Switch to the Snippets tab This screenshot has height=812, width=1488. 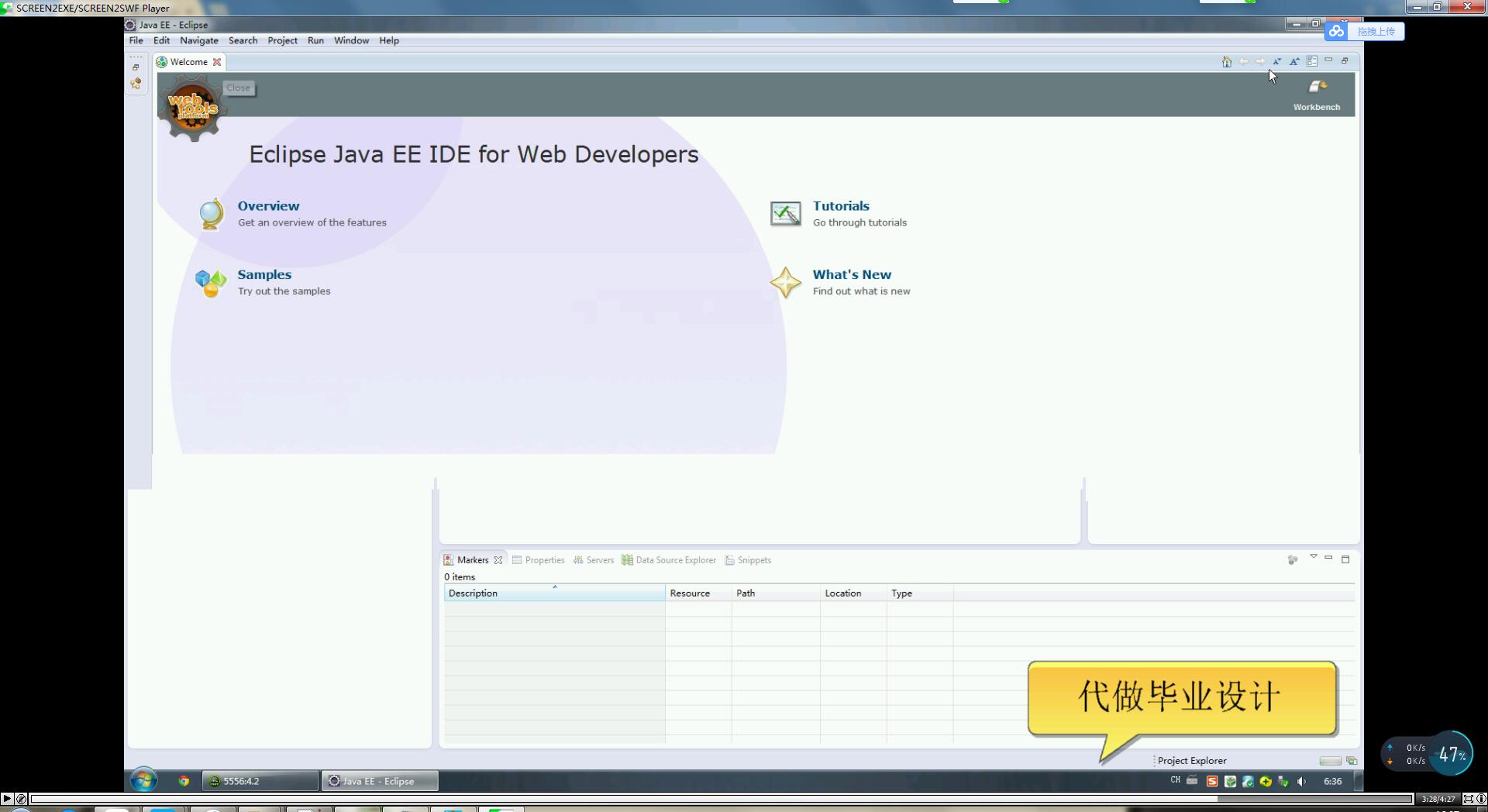(x=748, y=560)
